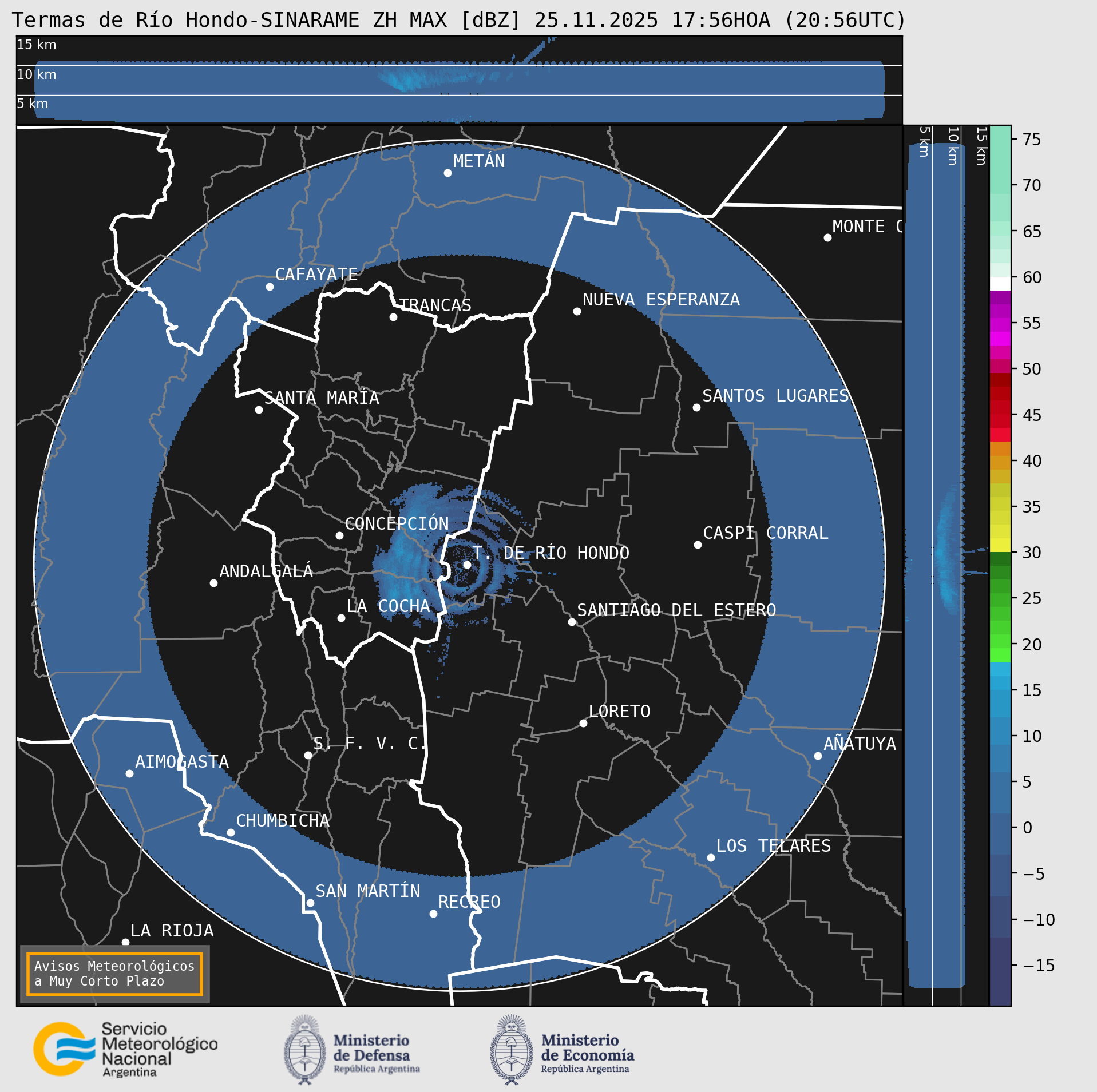Click the Concepción city label

pos(397,523)
